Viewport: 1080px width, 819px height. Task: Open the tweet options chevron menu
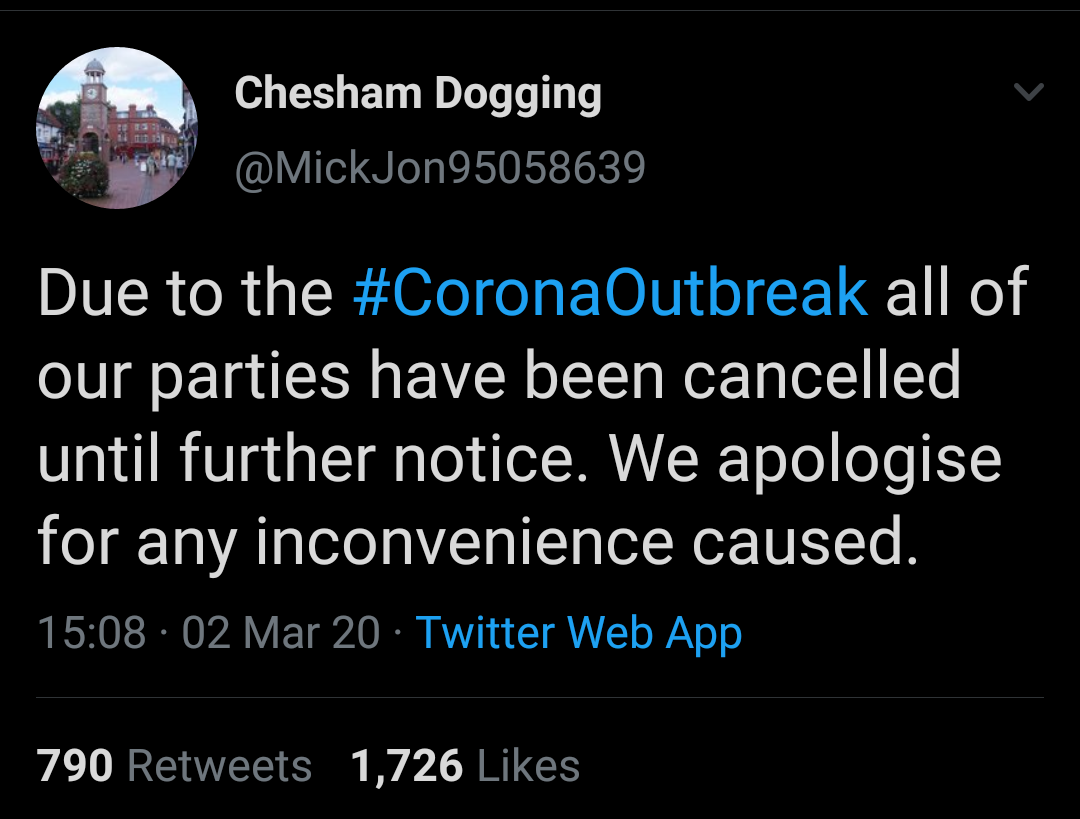click(1028, 93)
